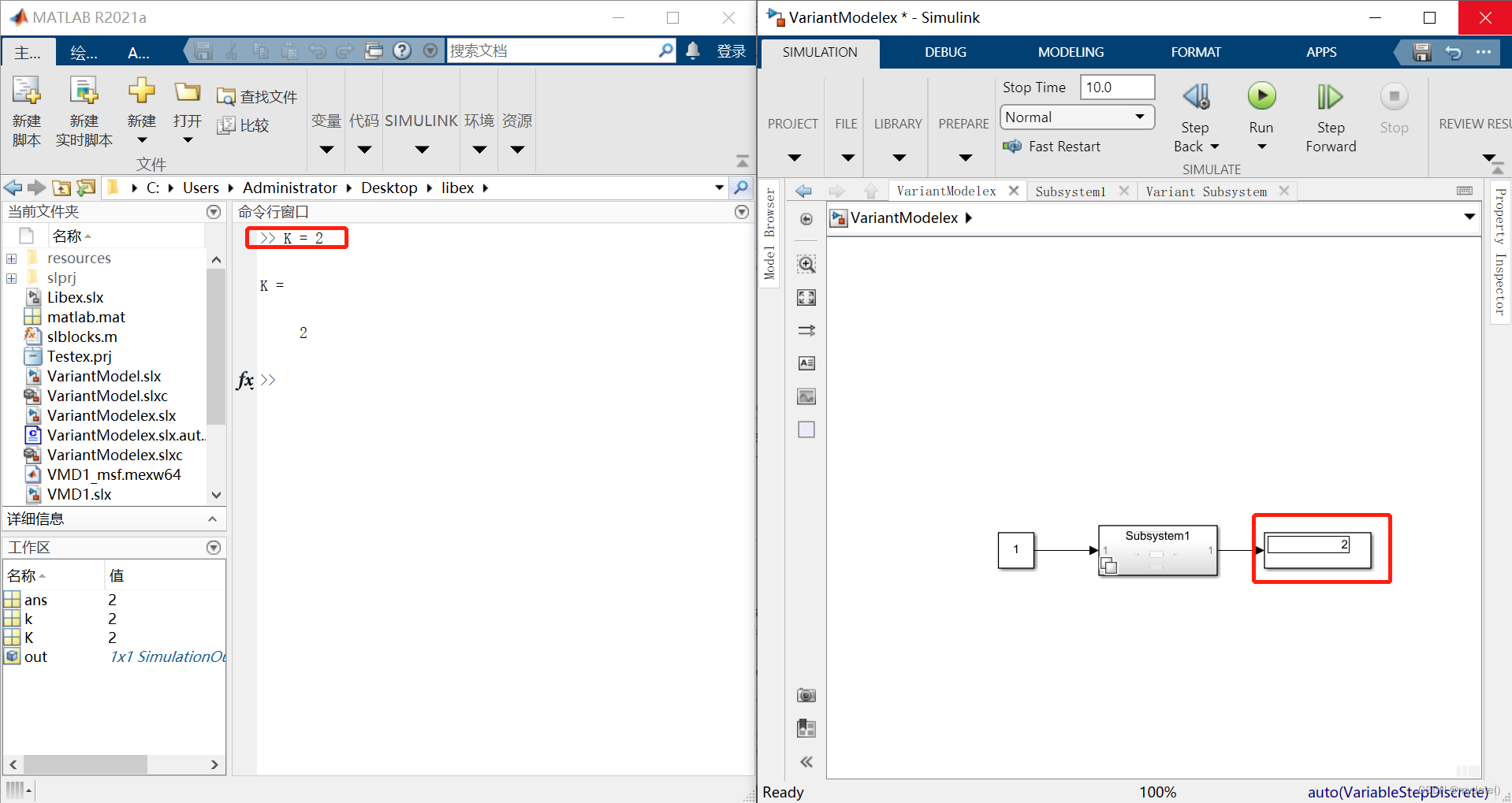1512x803 pixels.
Task: Select VariantModelex.slx in file list
Action: pyautogui.click(x=111, y=416)
